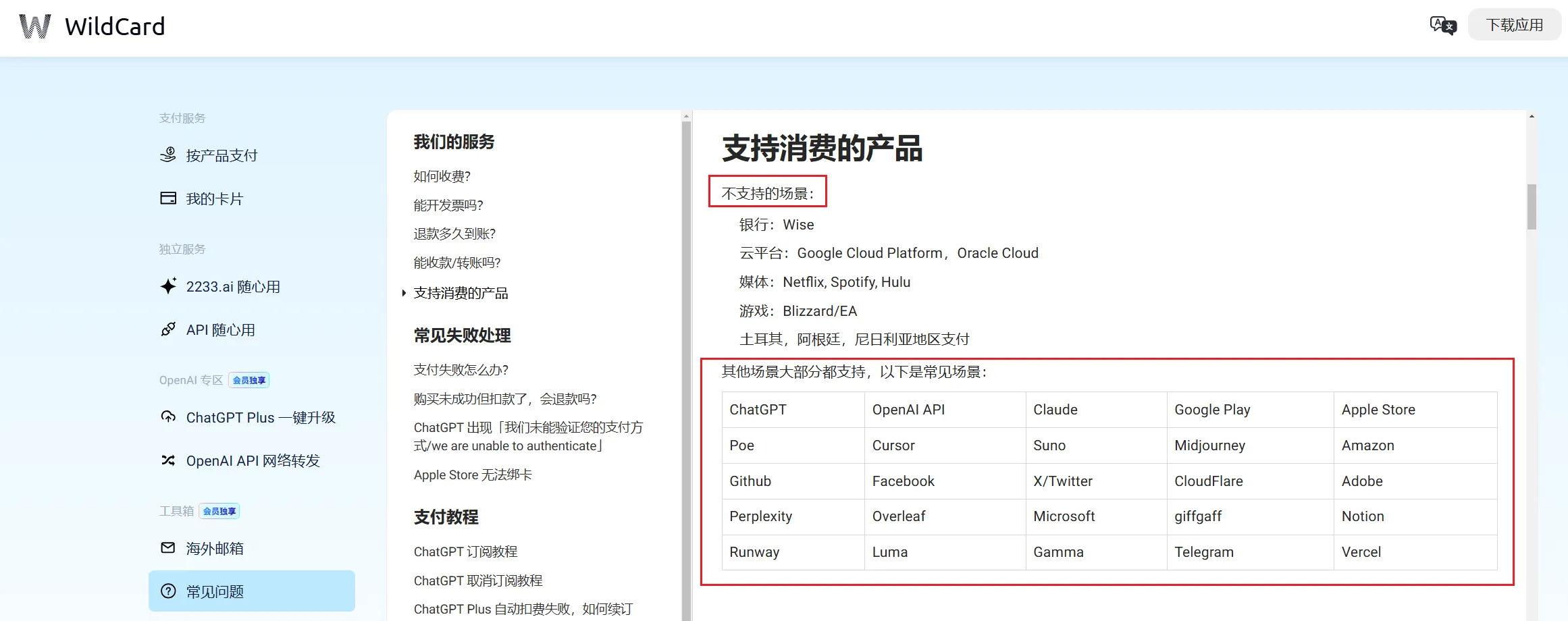The width and height of the screenshot is (1568, 621).
Task: Click the Amazon table cell
Action: tap(1415, 446)
